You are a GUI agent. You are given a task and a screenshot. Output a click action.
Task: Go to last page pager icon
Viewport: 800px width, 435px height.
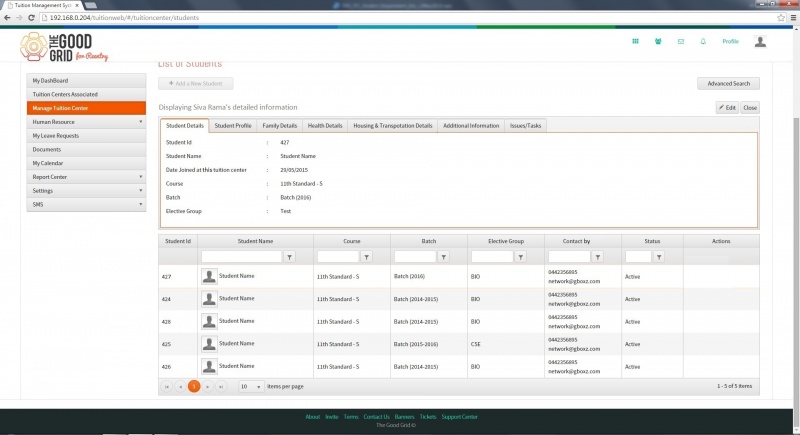(x=220, y=387)
